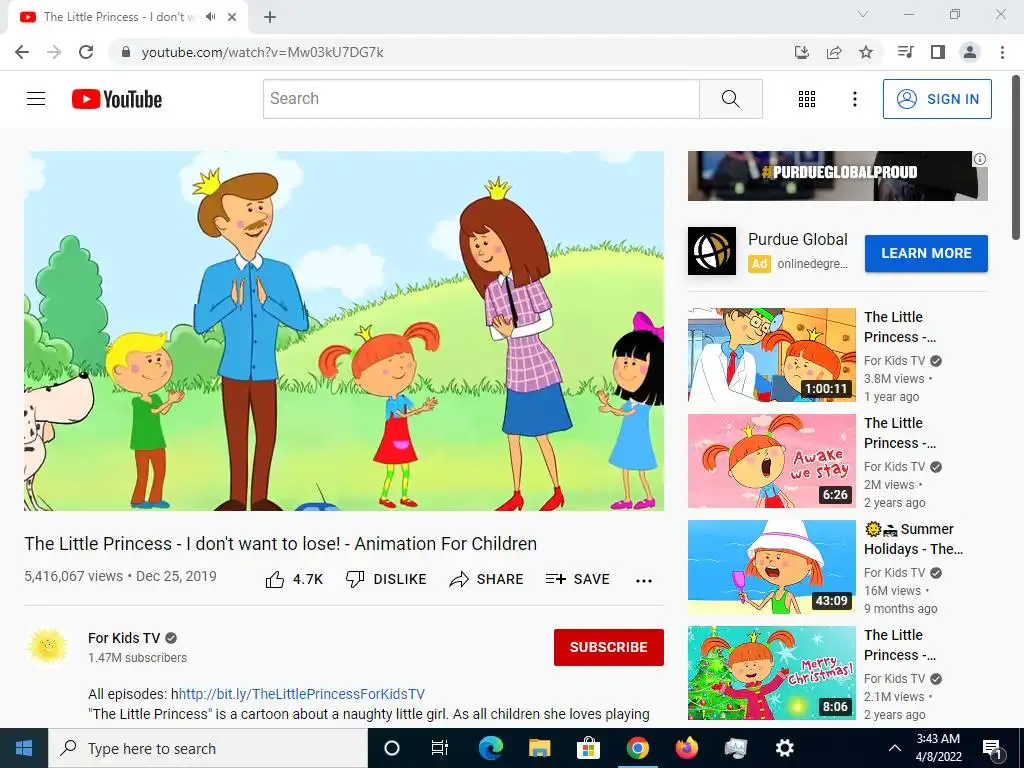Open Summer Holidays 43:09 video thumbnail
1024x768 pixels.
(x=771, y=566)
